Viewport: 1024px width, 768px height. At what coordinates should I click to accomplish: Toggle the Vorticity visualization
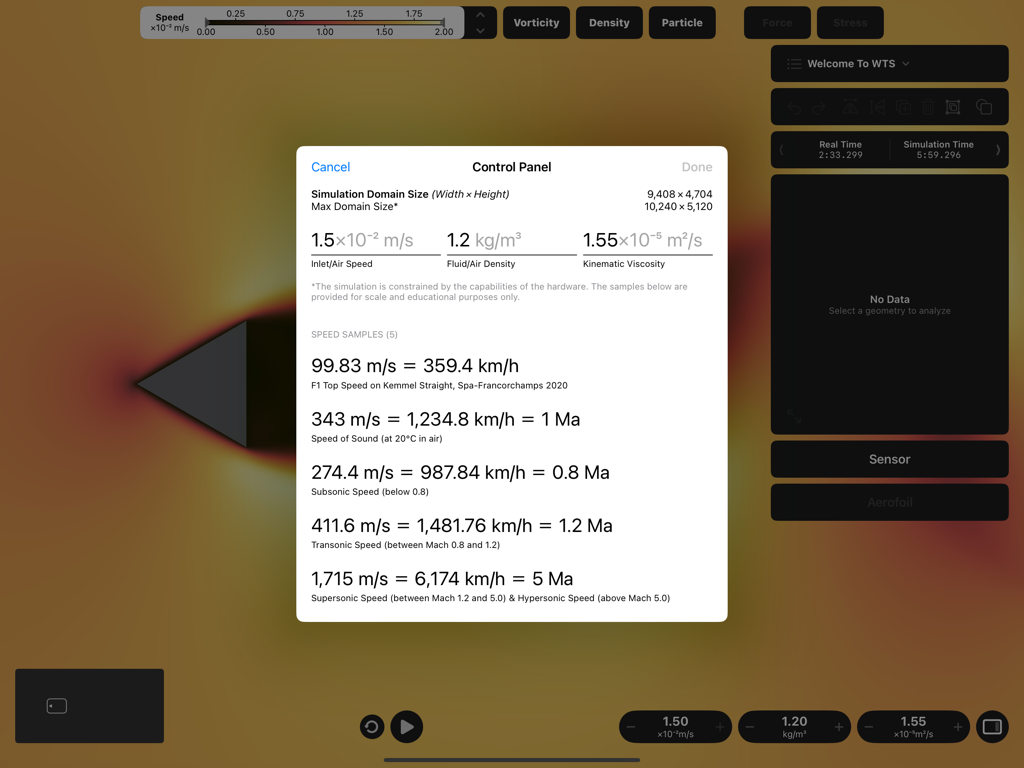536,21
